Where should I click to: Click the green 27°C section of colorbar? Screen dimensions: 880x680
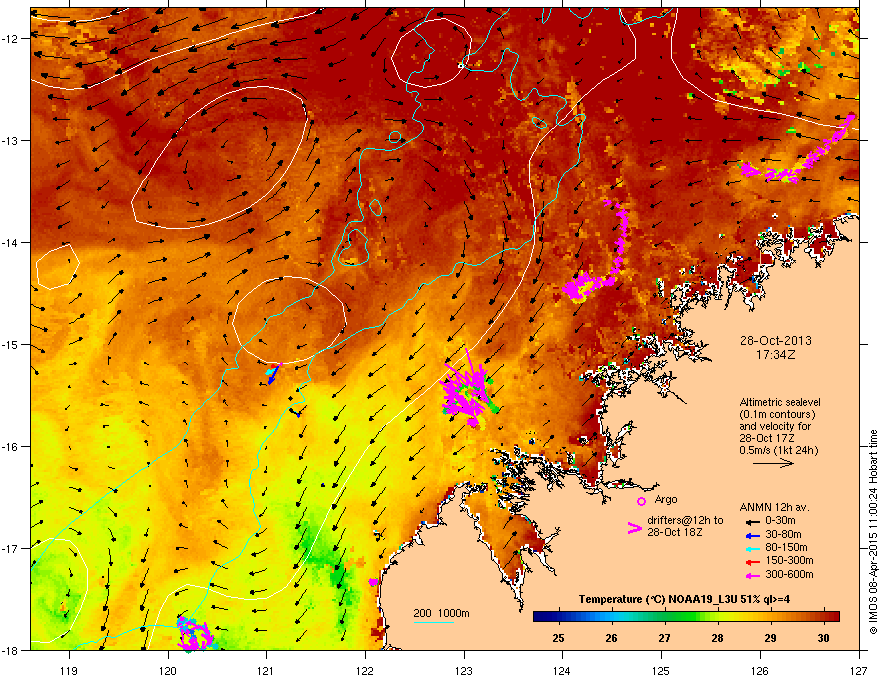click(x=665, y=616)
